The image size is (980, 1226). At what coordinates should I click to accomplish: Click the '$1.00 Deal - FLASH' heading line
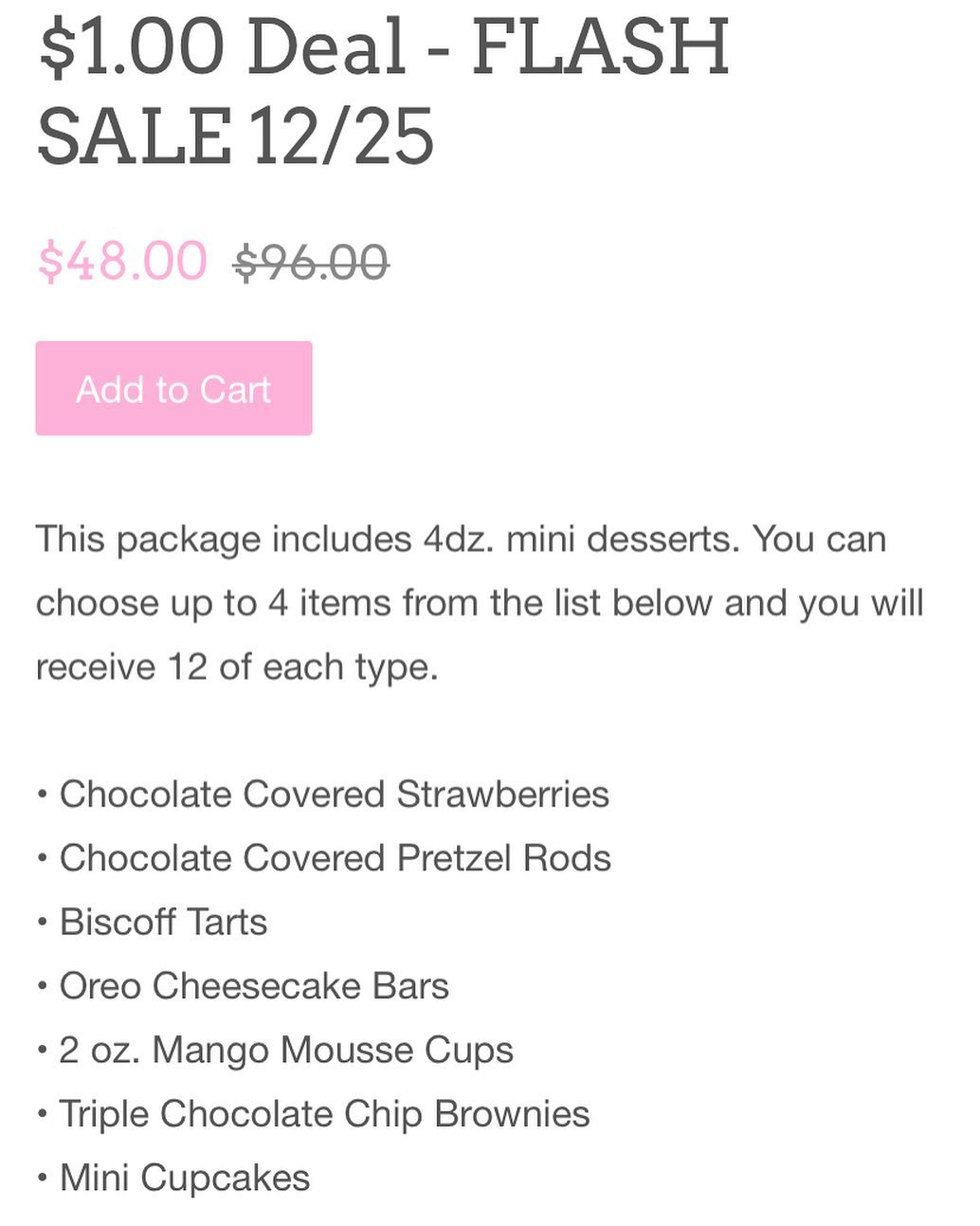(x=384, y=47)
